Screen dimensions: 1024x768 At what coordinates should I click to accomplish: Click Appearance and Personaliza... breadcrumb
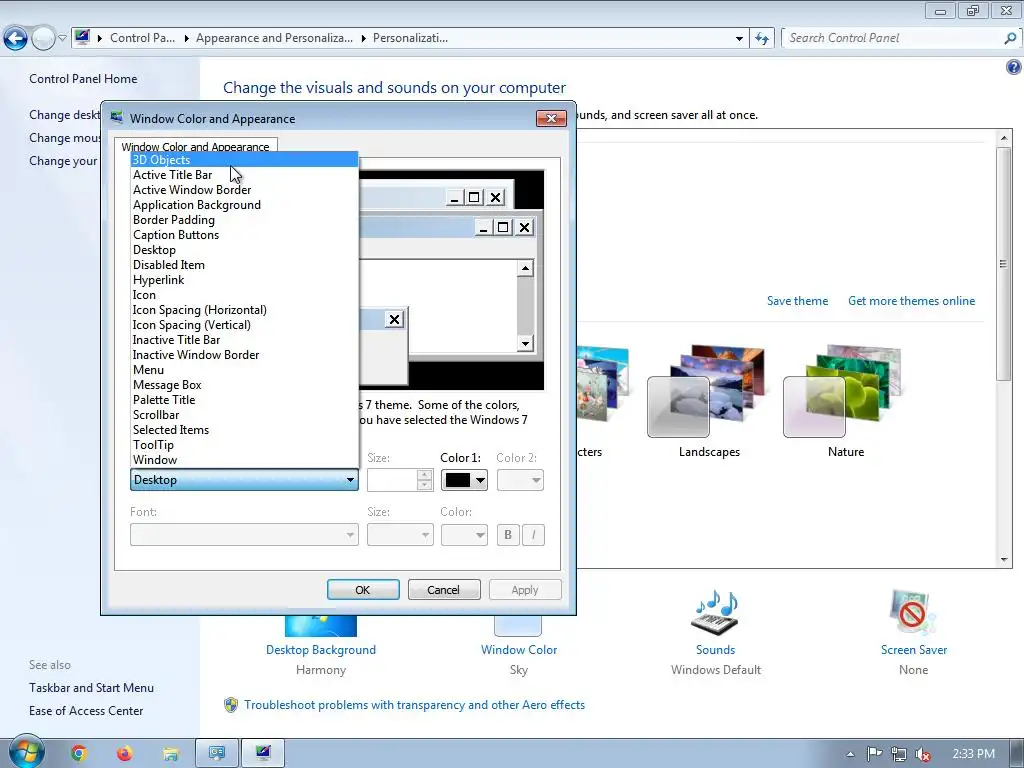click(x=274, y=38)
